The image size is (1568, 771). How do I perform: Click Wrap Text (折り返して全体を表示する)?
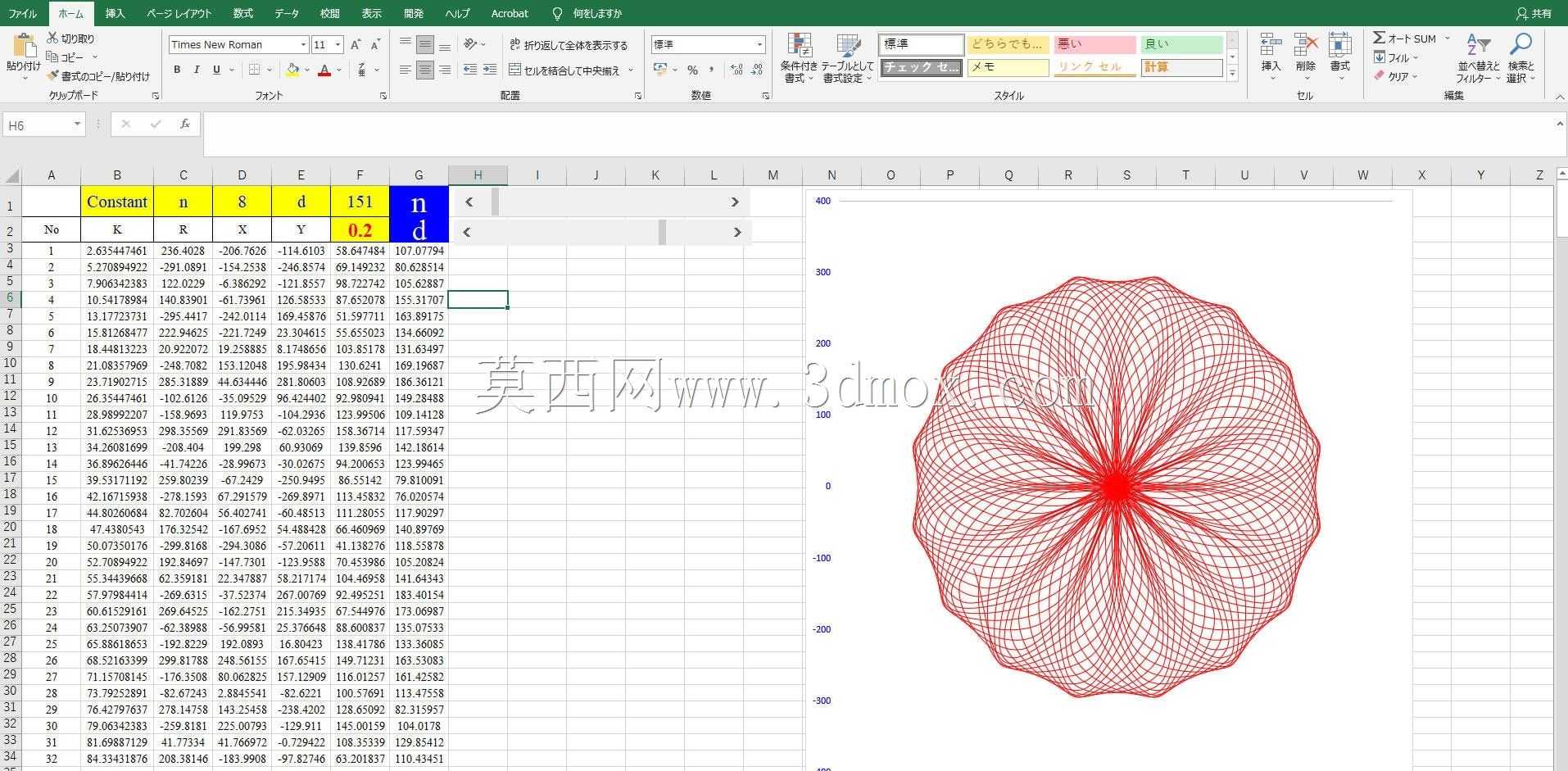point(569,45)
